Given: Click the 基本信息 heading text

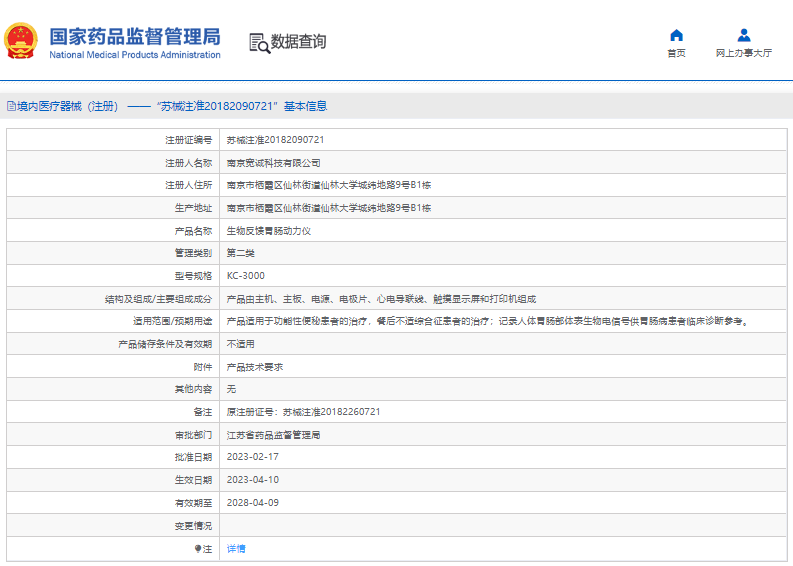Looking at the screenshot, I should tap(305, 106).
